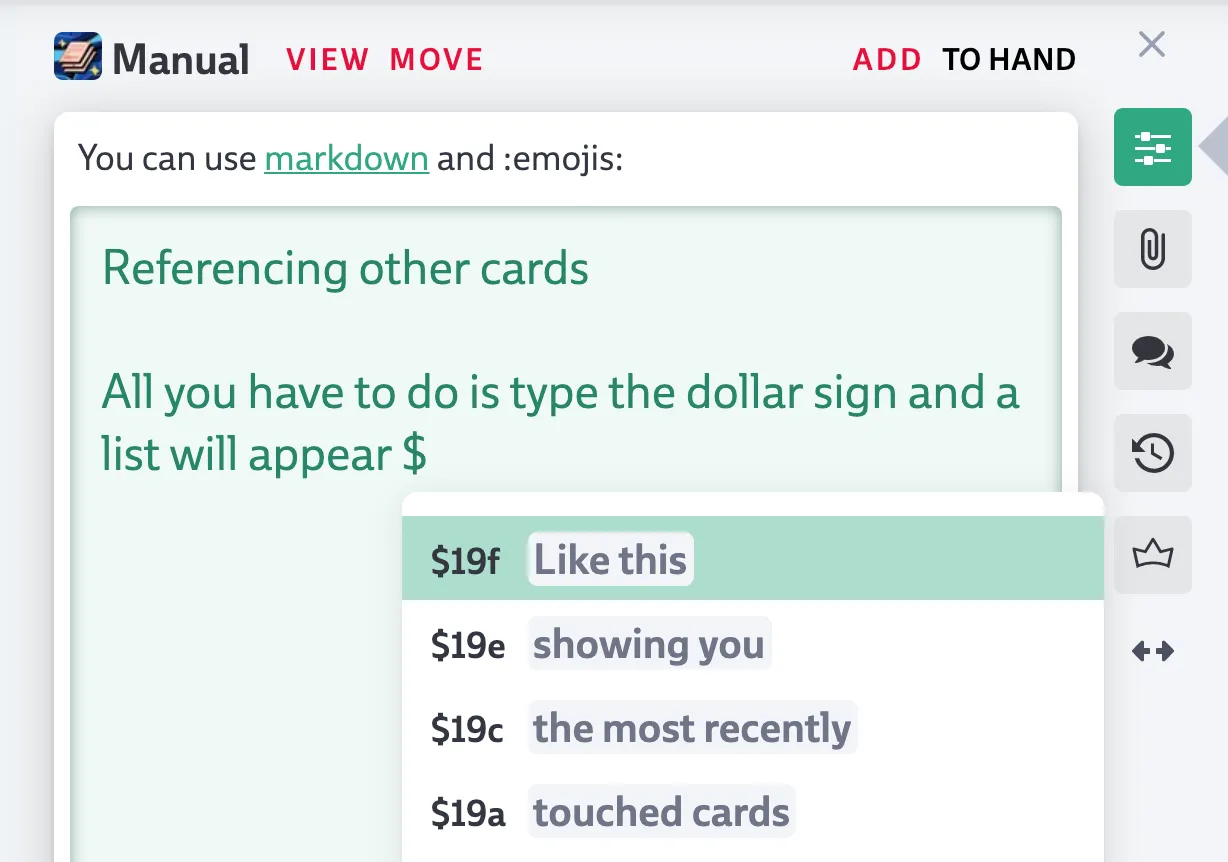The image size is (1228, 862).
Task: Choose "showing you" from the card reference list
Action: (648, 644)
